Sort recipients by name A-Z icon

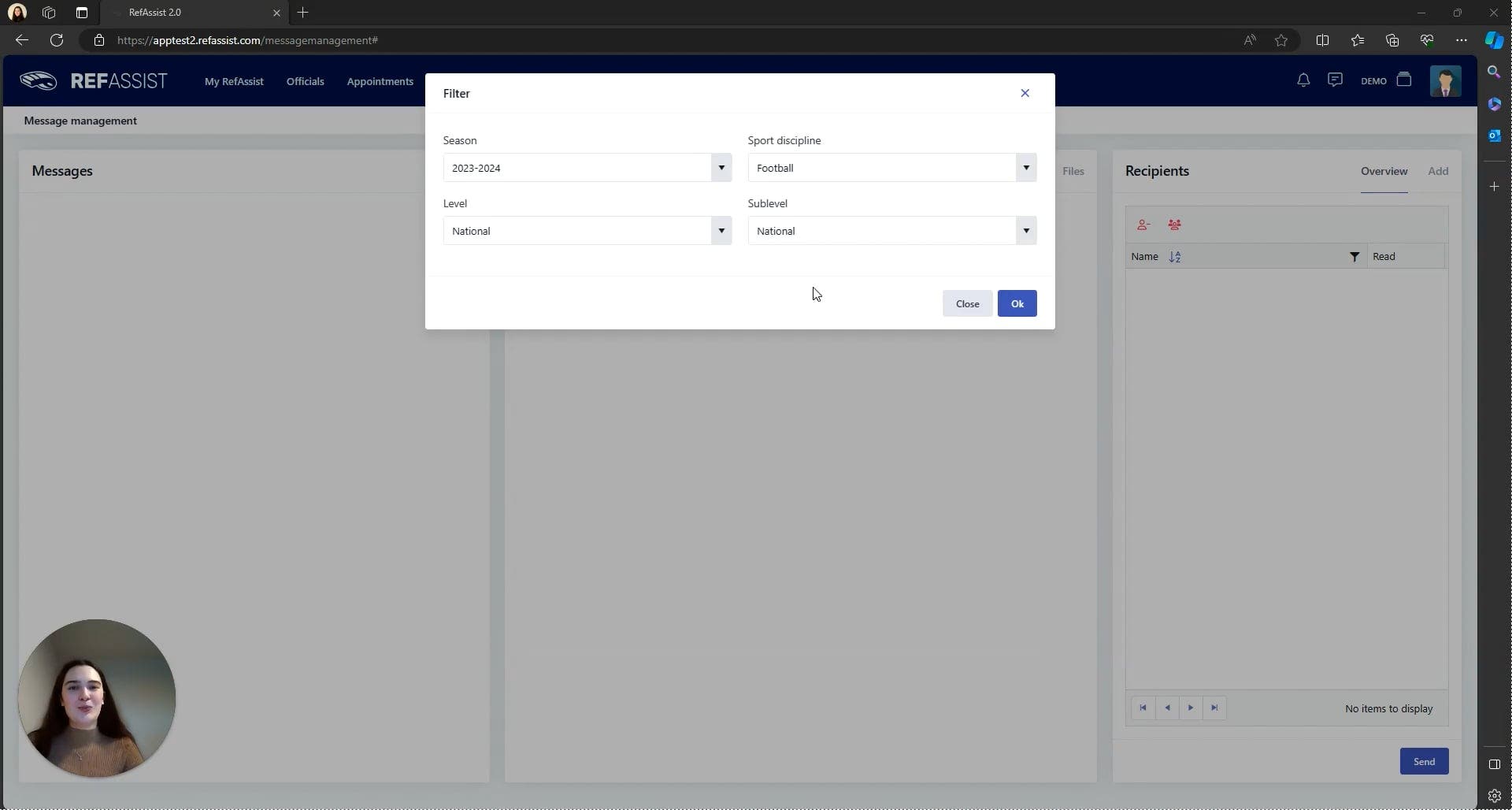[x=1175, y=257]
